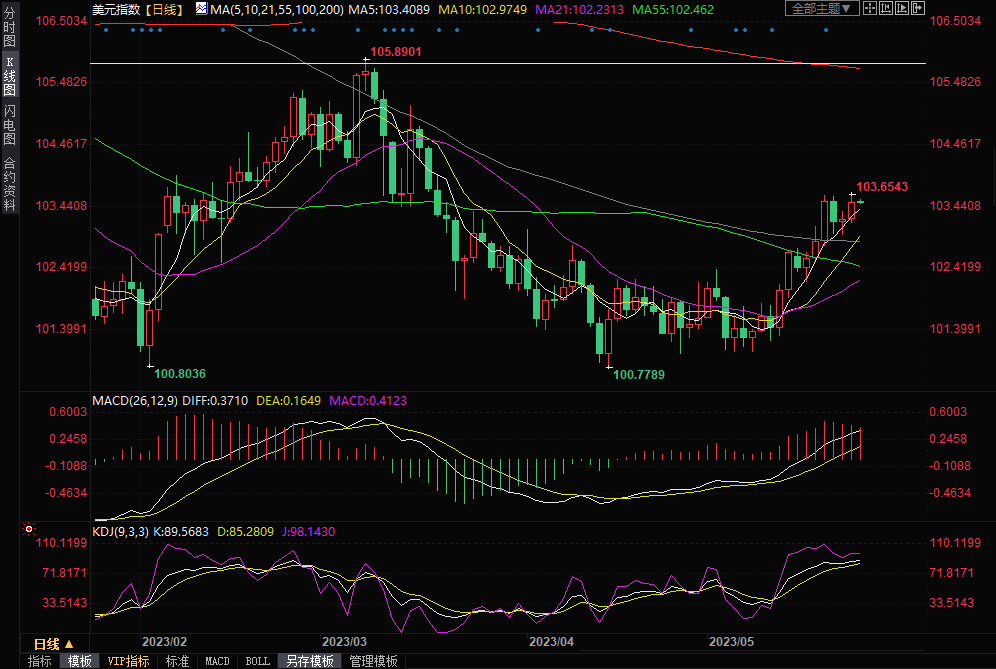Click the 日线 period arrow icon

pyautogui.click(x=69, y=644)
